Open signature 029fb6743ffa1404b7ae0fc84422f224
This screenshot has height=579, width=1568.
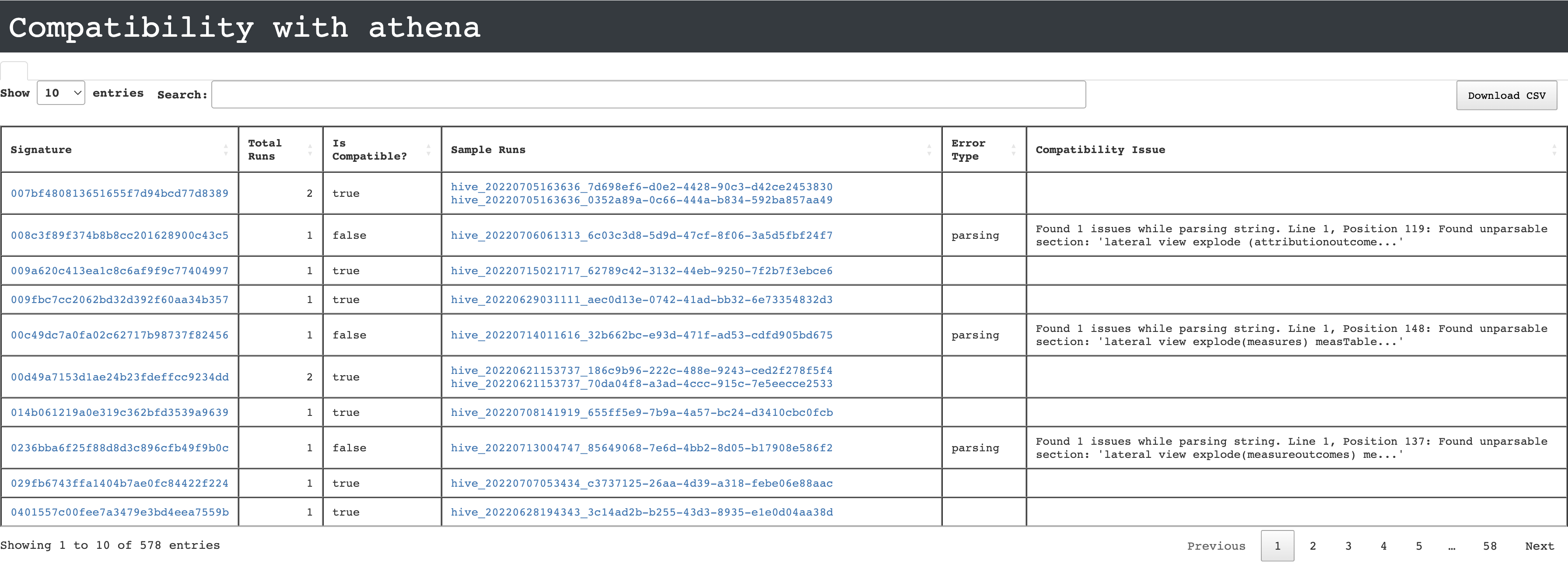(x=120, y=484)
